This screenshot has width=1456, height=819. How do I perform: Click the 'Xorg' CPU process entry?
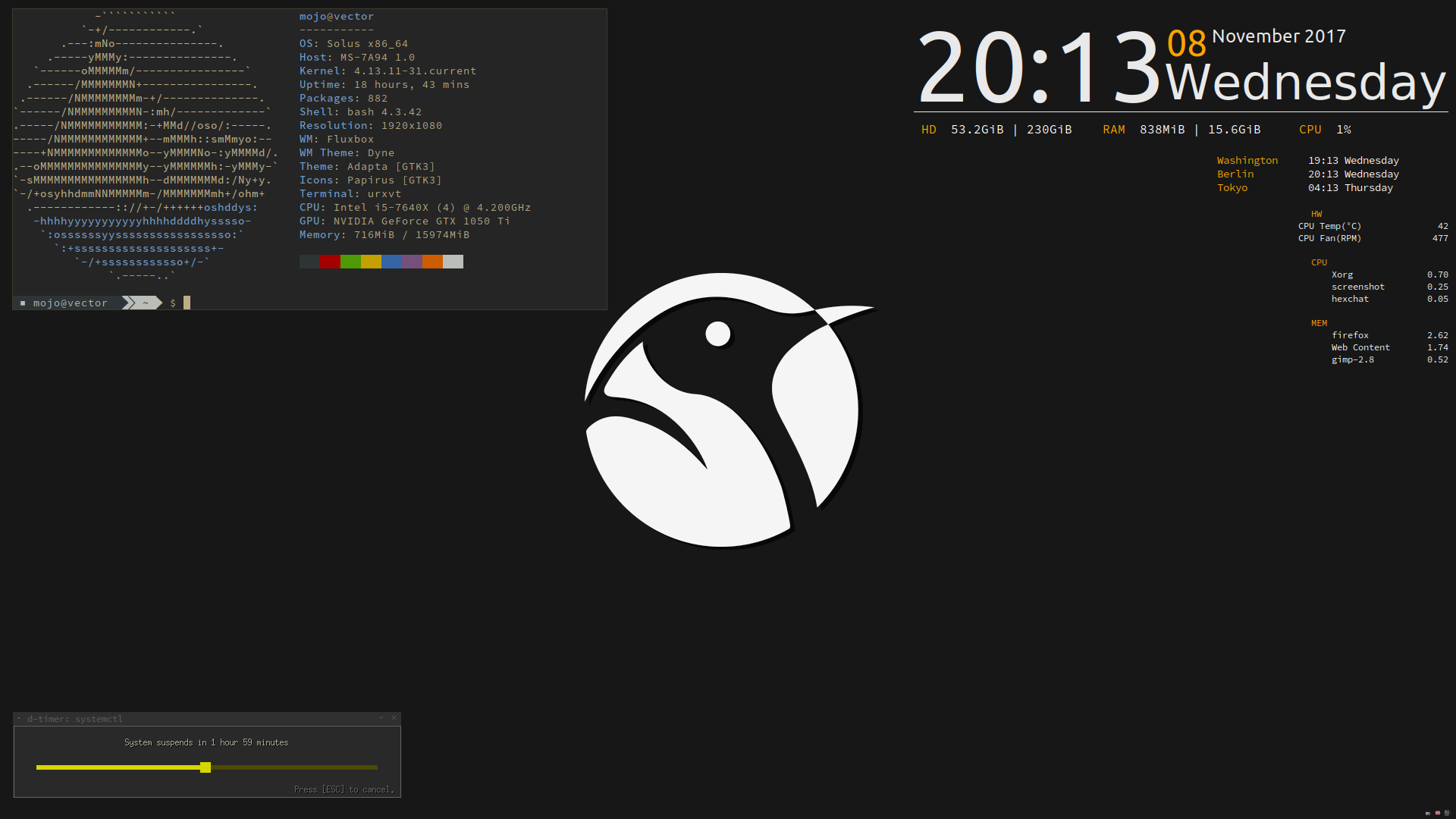(1390, 275)
